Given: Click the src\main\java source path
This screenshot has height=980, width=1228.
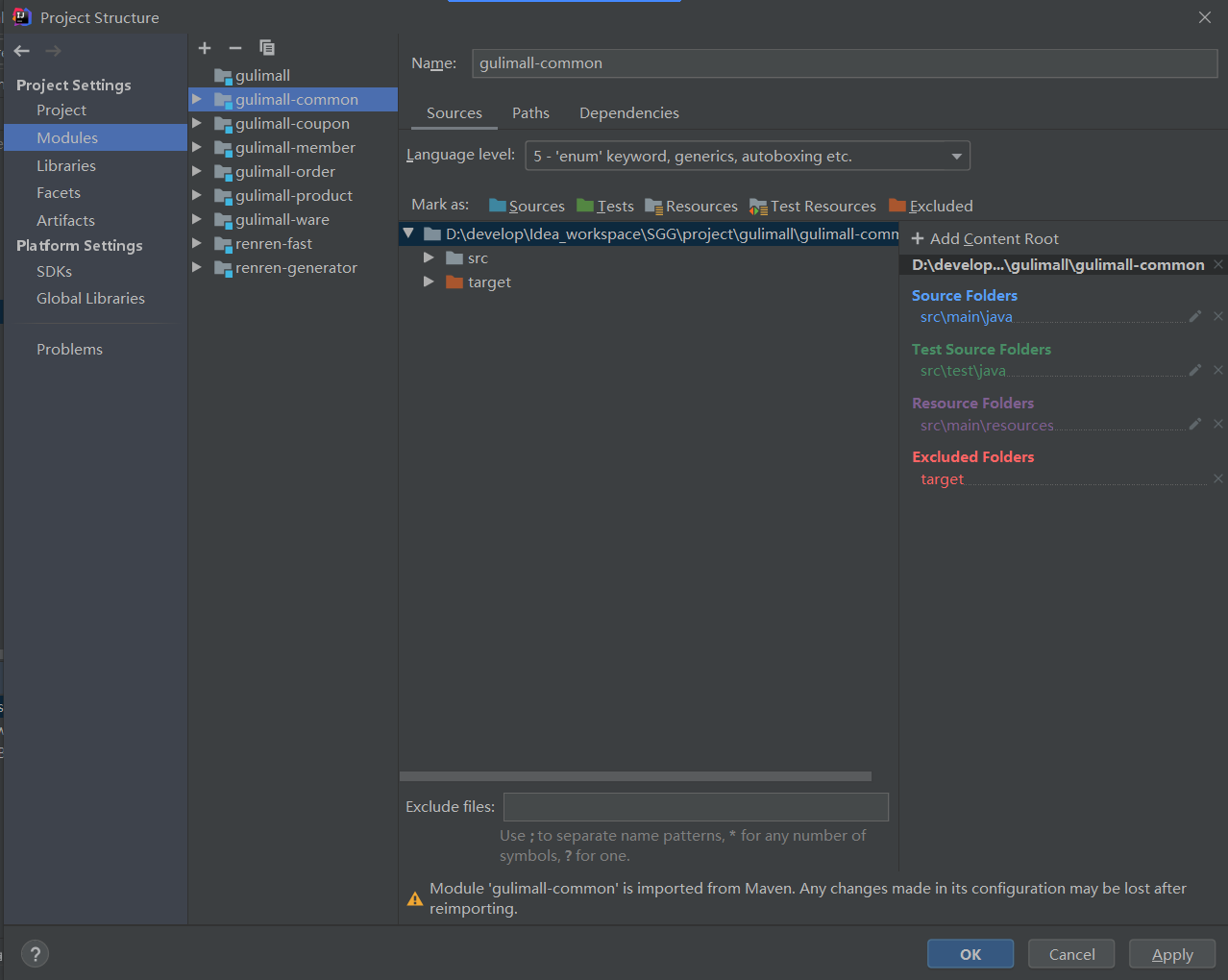Looking at the screenshot, I should click(967, 316).
